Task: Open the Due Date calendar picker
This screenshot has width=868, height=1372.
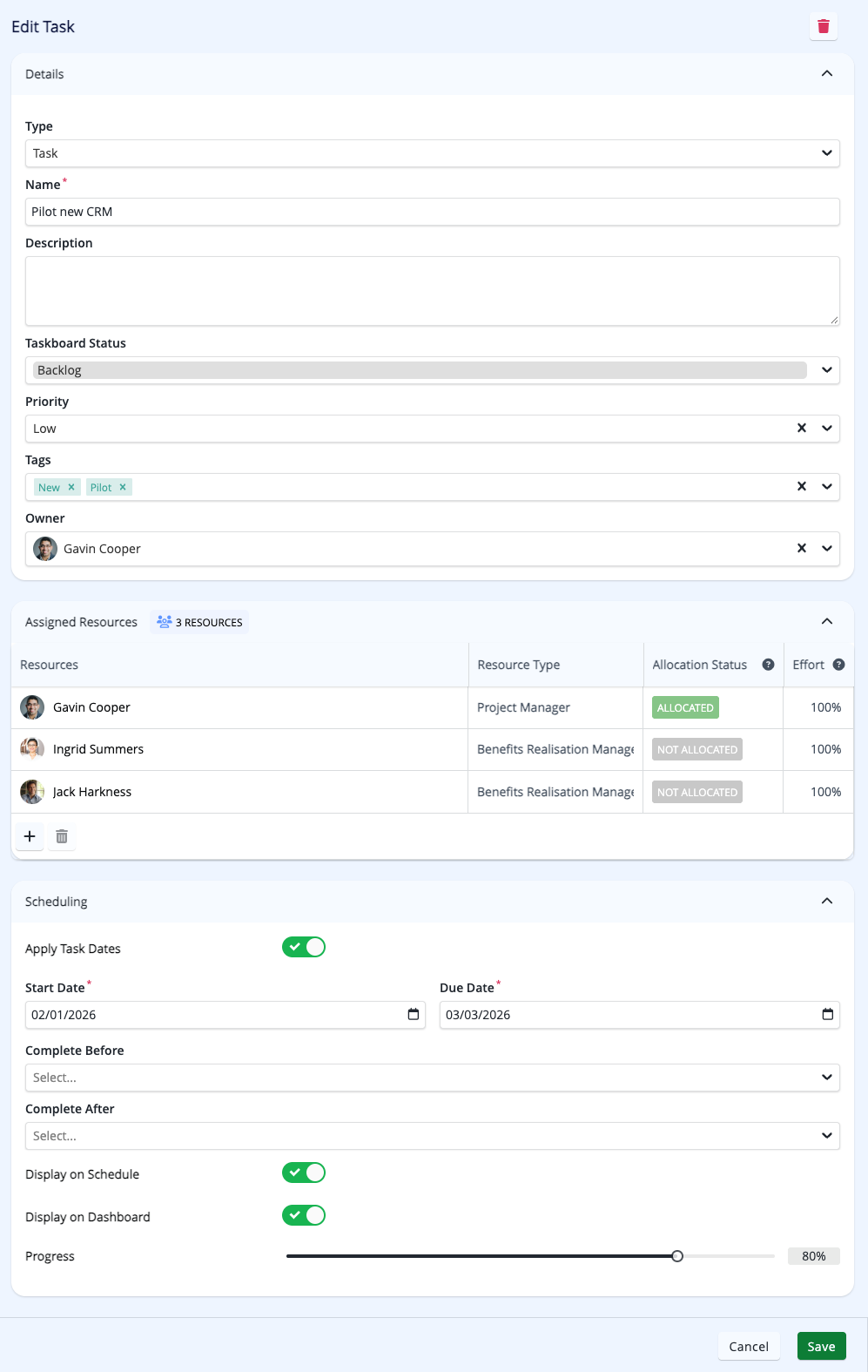Action: tap(828, 1014)
